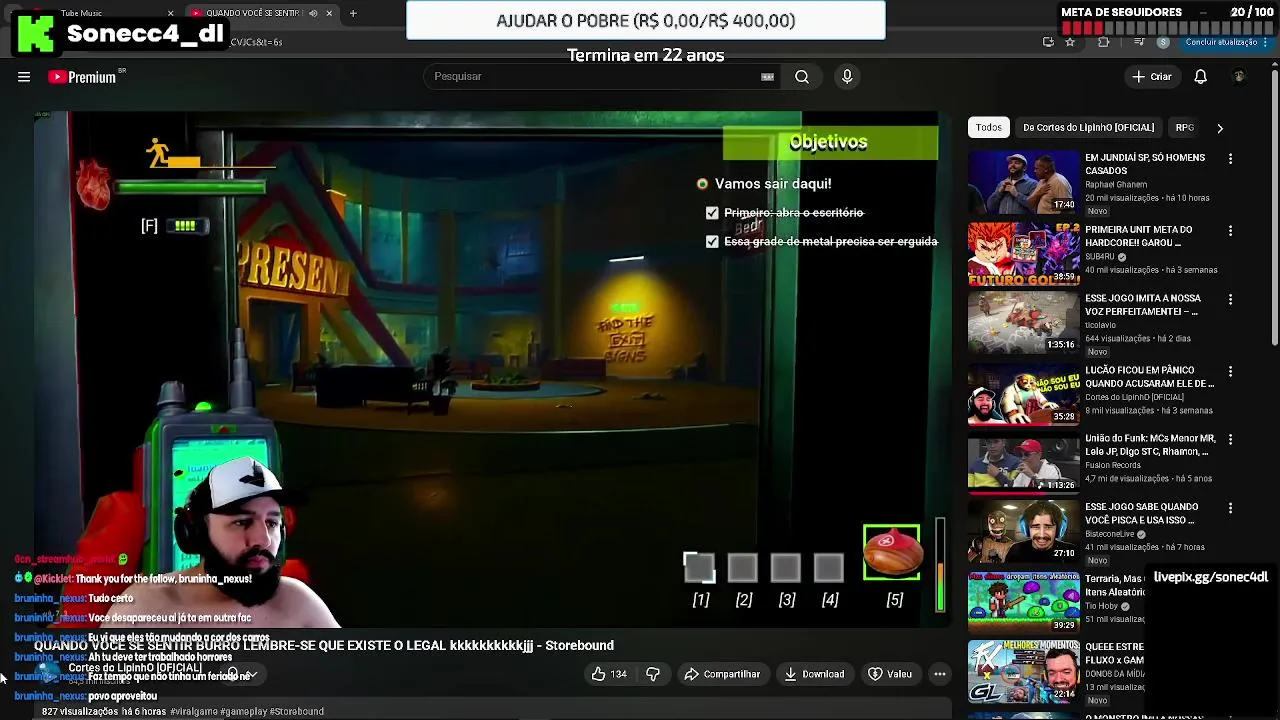
Task: Open YouTube notifications bell
Action: coord(1201,77)
